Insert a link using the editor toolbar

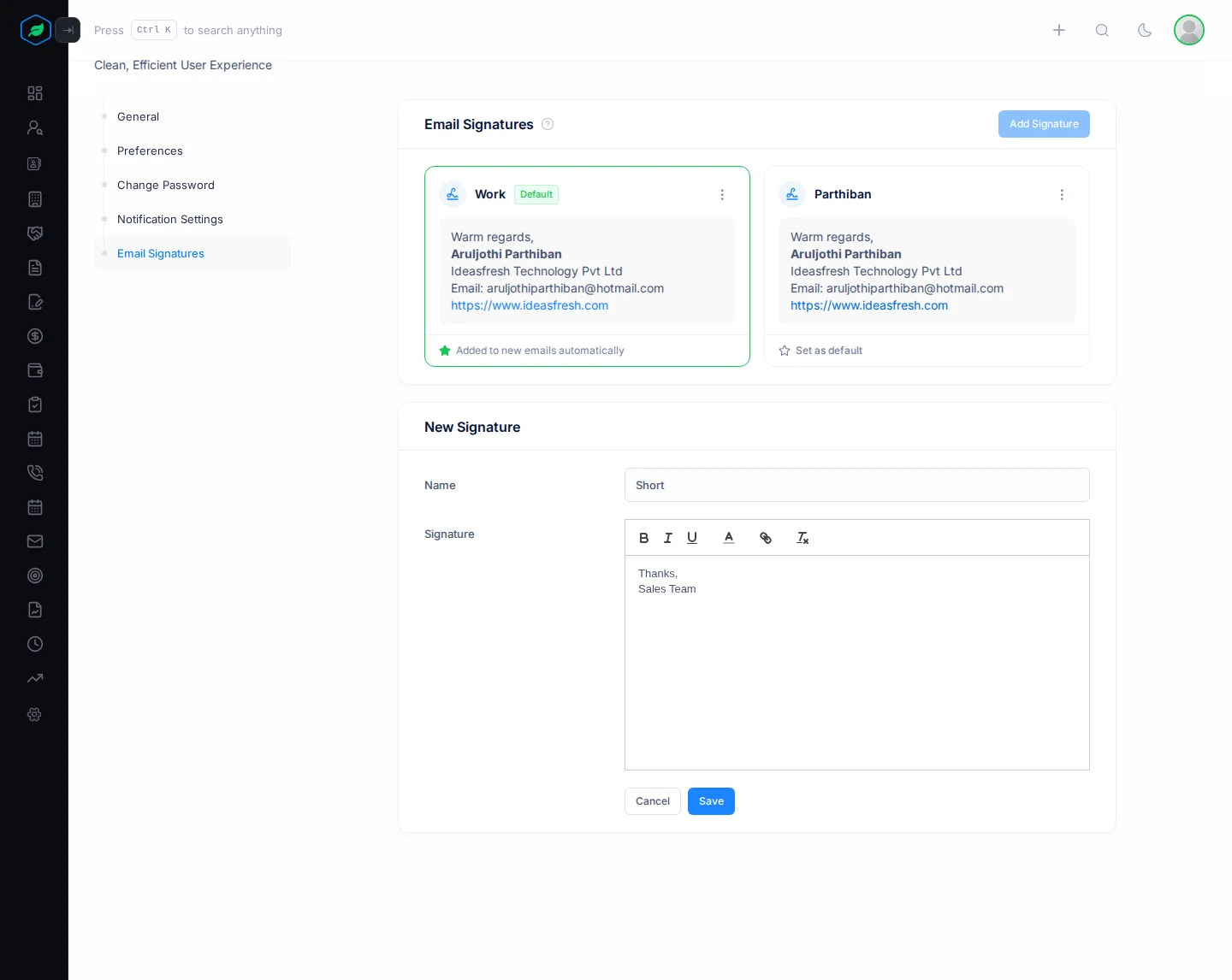(x=766, y=538)
